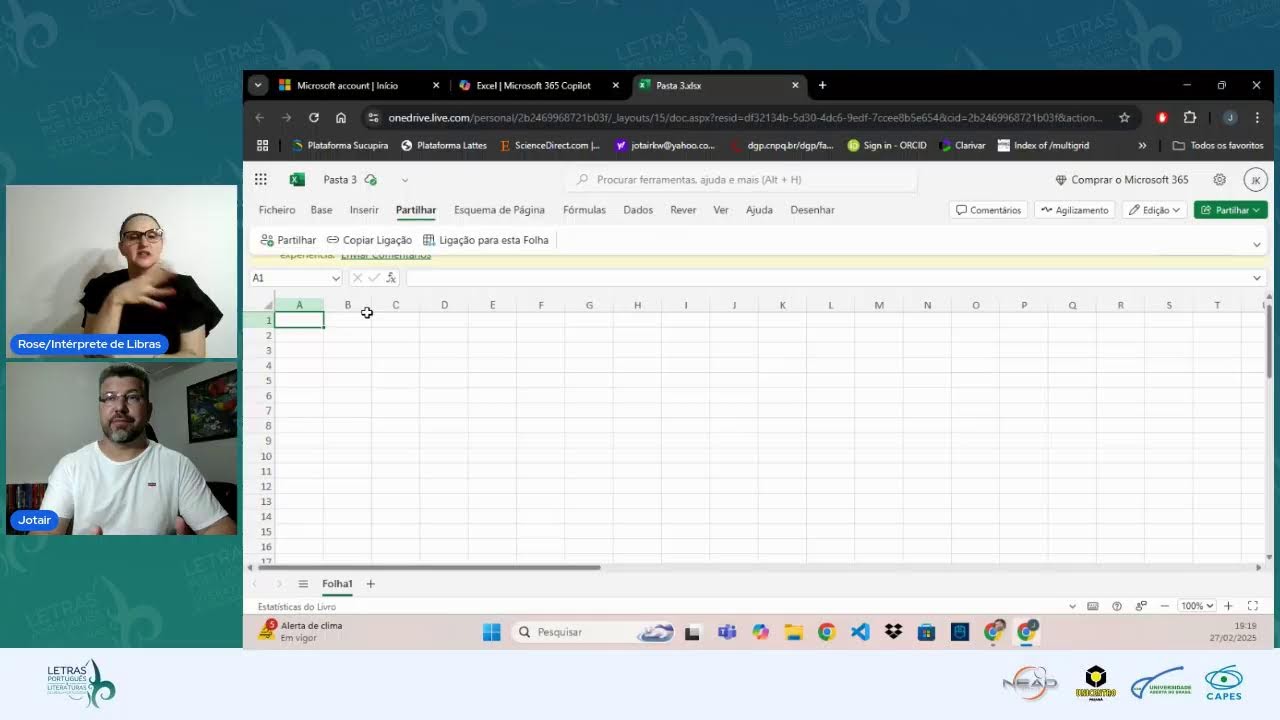Image resolution: width=1280 pixels, height=720 pixels.
Task: Open Chrome extensions puzzle icon
Action: point(1190,117)
